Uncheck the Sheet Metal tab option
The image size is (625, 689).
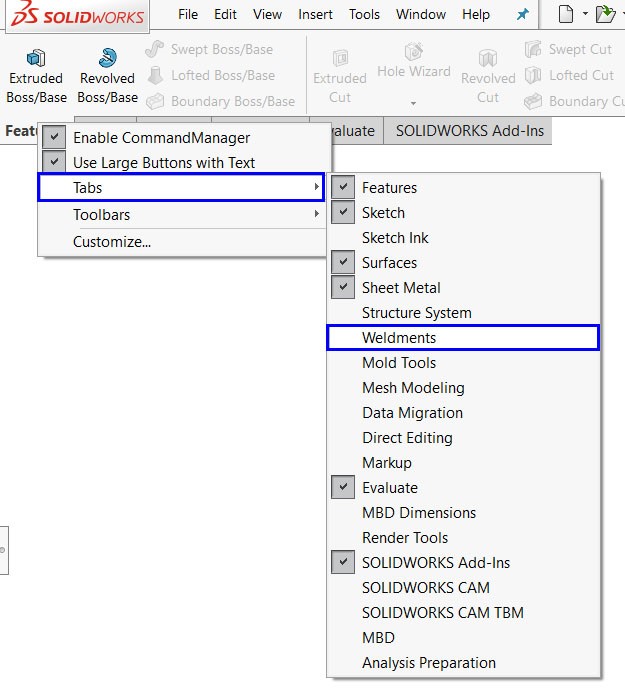[x=343, y=287]
